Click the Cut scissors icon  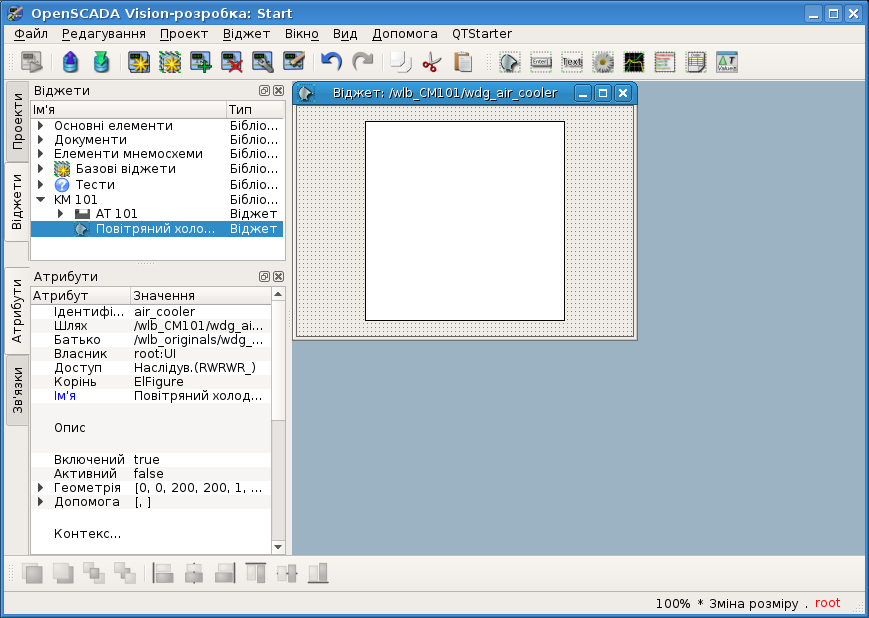(x=431, y=62)
